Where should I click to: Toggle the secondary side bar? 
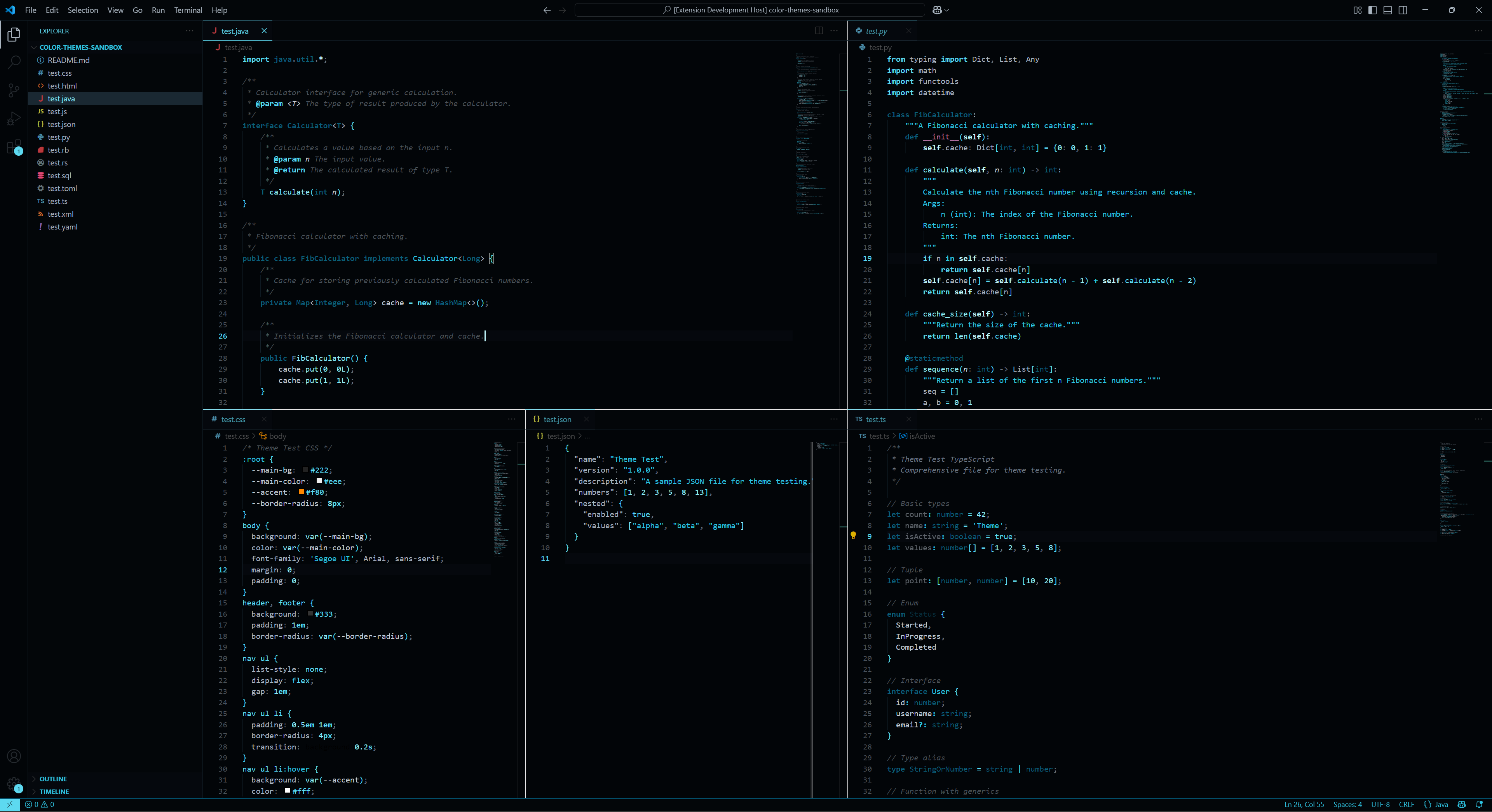point(1402,10)
